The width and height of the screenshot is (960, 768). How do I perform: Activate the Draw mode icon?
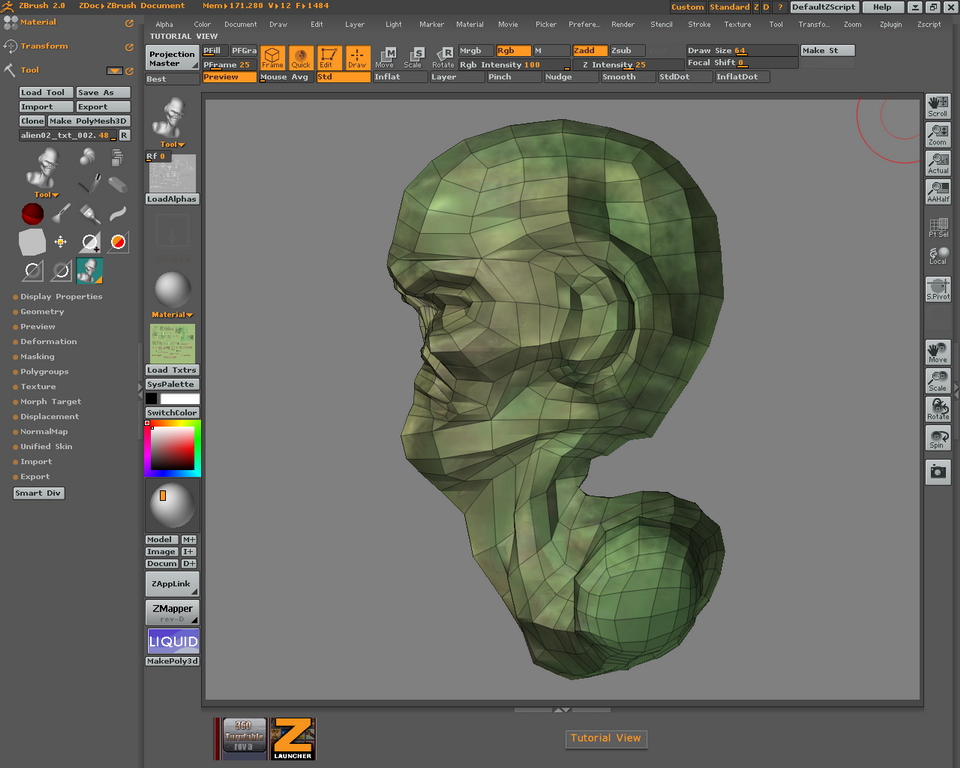pos(358,58)
